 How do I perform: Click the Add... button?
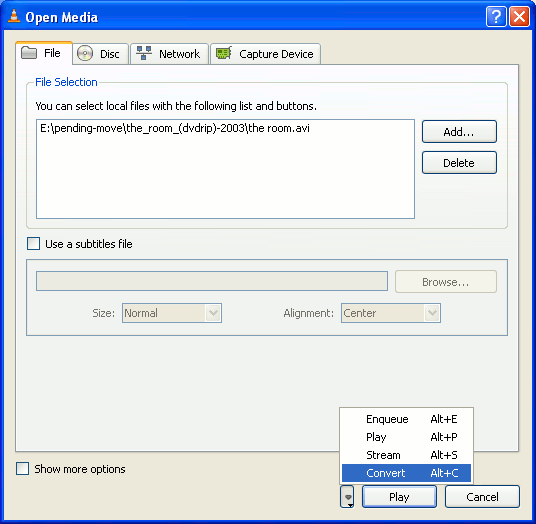point(459,132)
